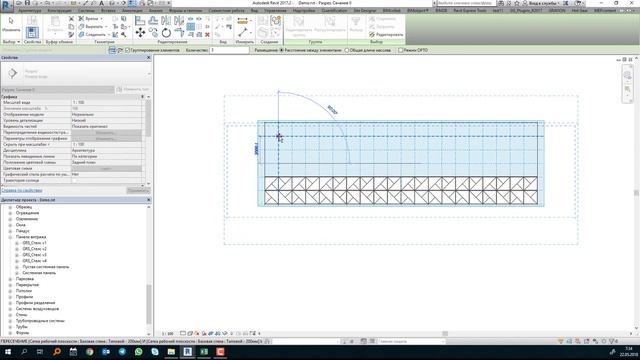This screenshot has width=640, height=360.
Task: Open the Site Designer ribbon tab
Action: [x=364, y=11]
